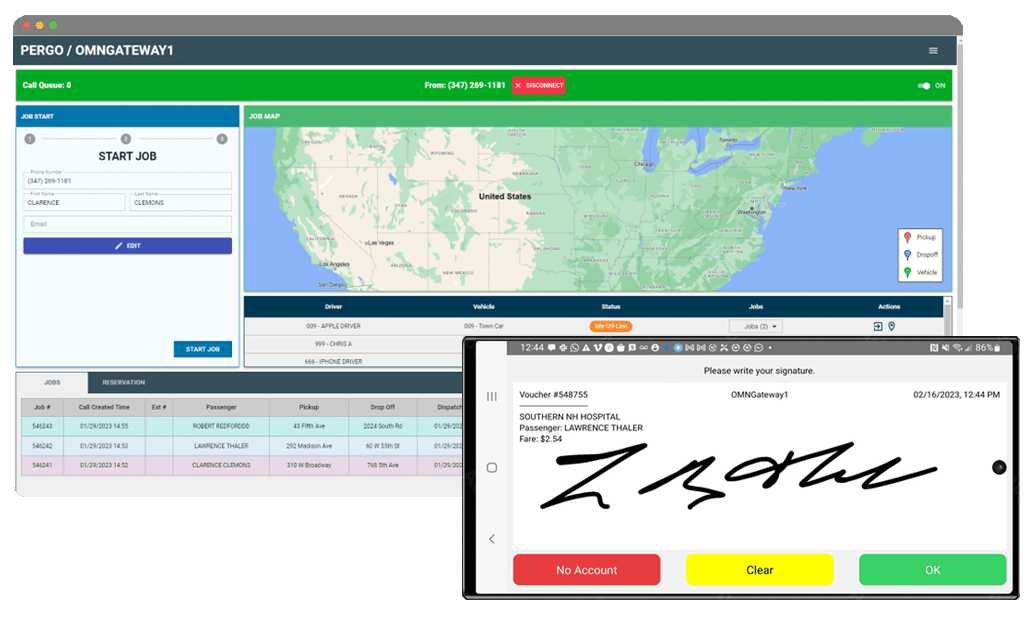Switch to the JOBS tab
The width and height of the screenshot is (1034, 624).
click(x=52, y=383)
